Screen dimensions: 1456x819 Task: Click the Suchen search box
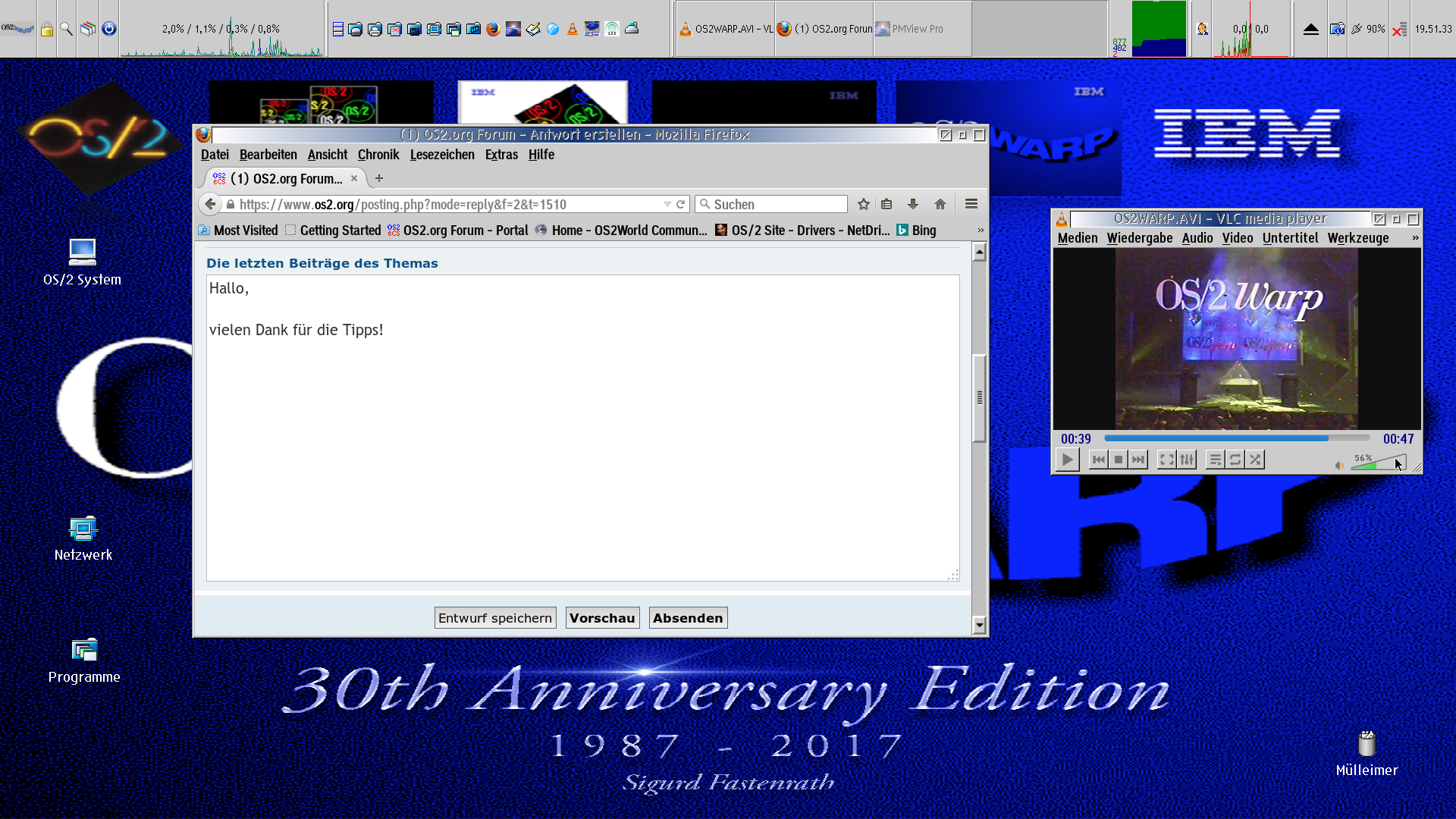pos(771,205)
